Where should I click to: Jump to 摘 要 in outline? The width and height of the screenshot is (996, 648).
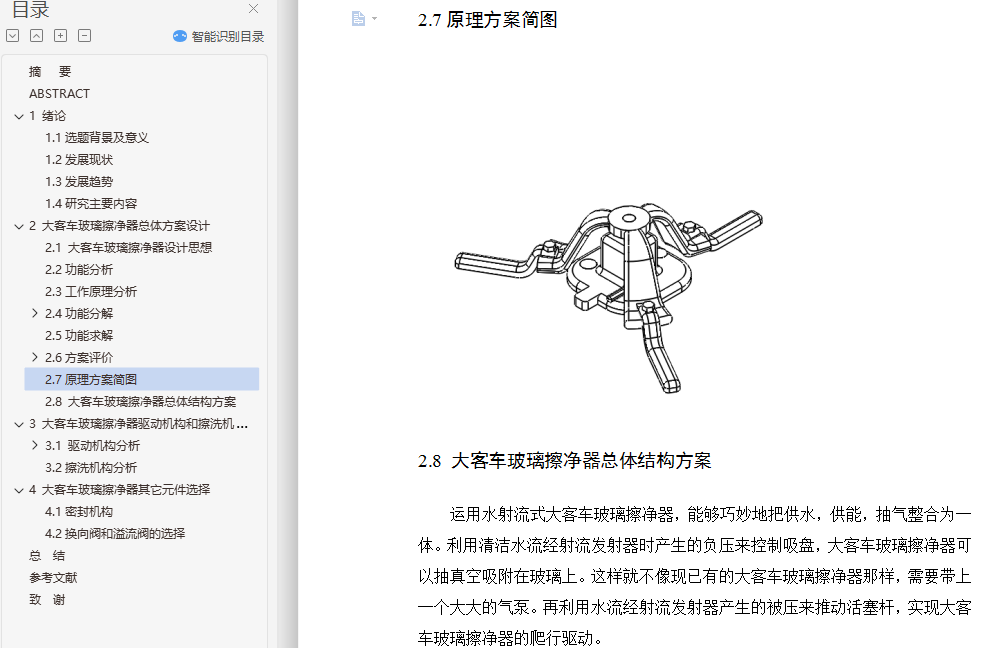50,72
